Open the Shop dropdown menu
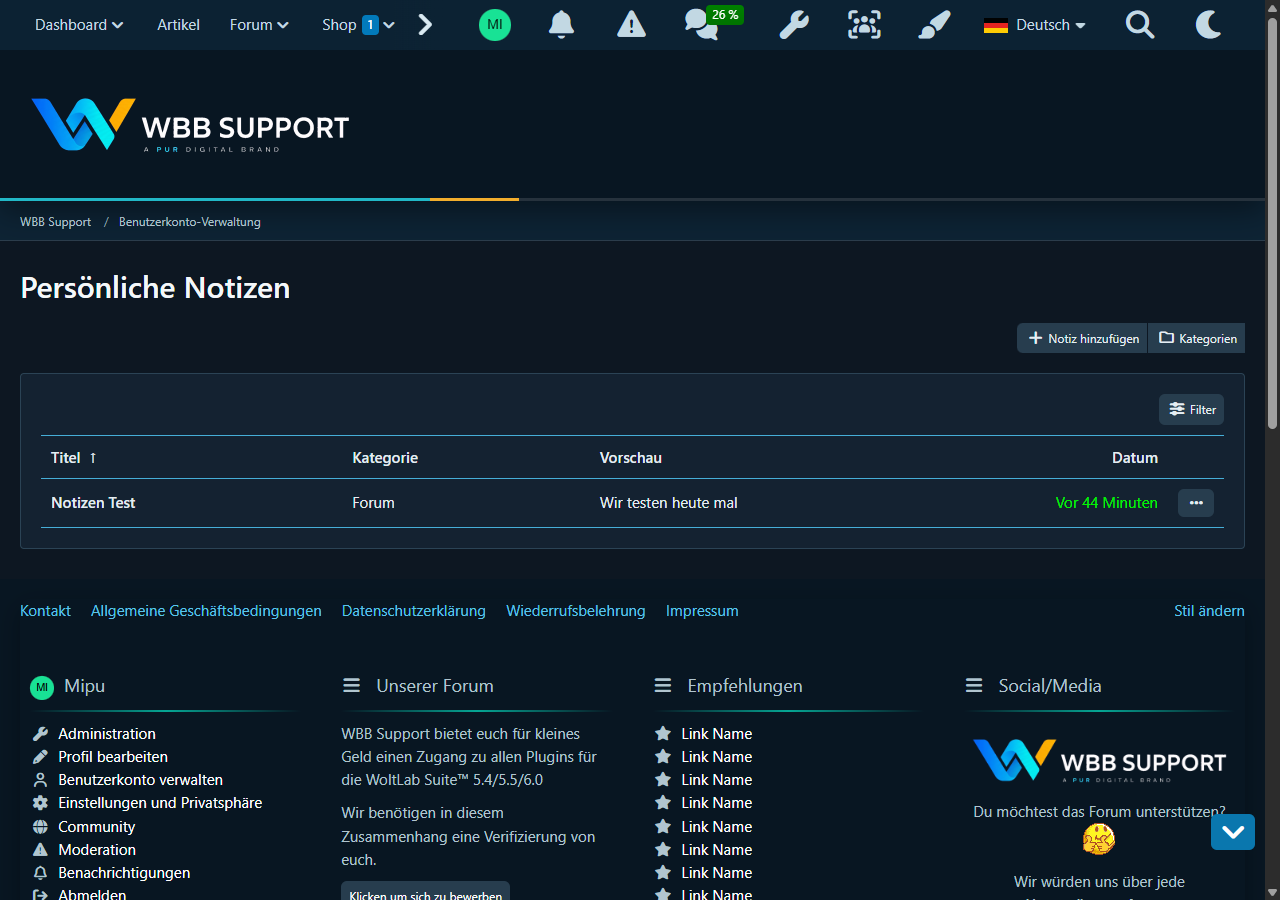 tap(358, 25)
